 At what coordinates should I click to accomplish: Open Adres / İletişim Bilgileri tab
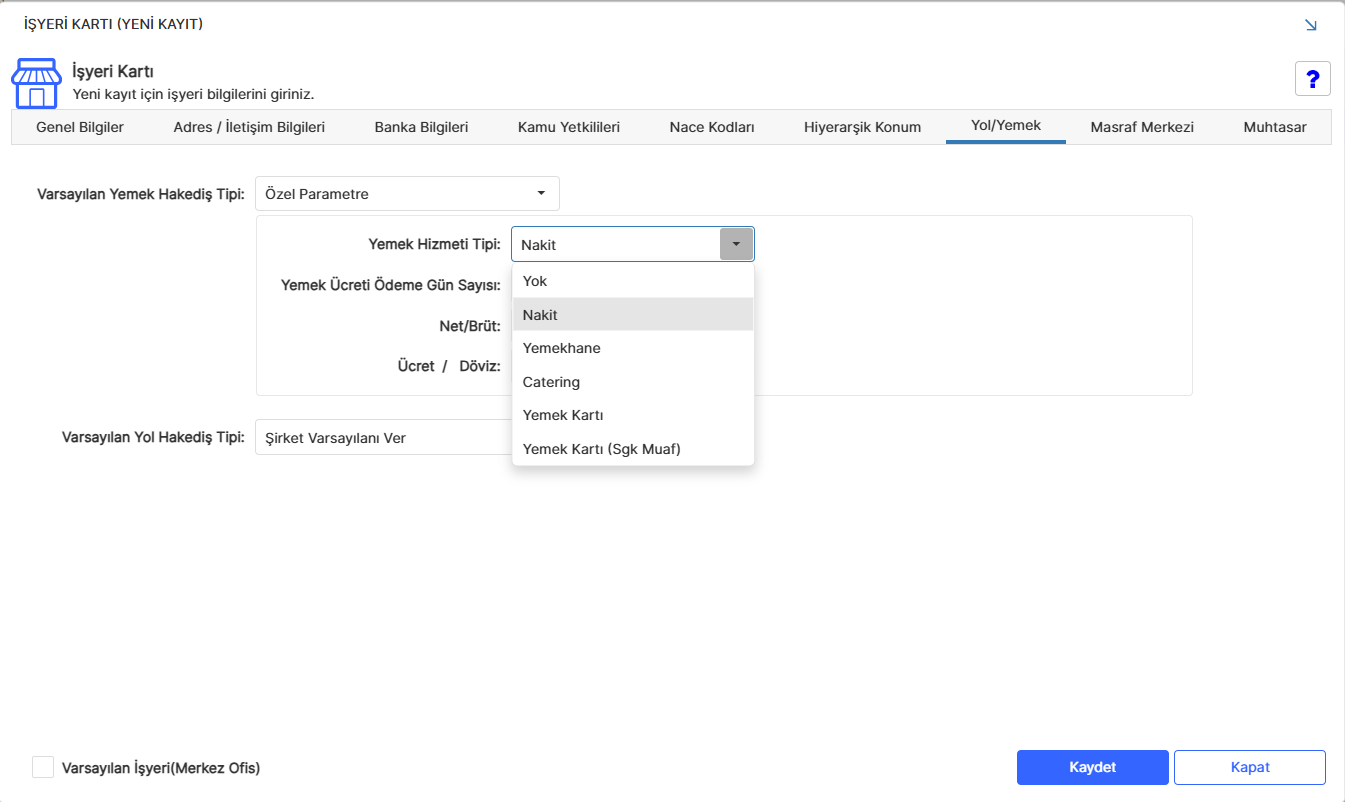point(249,127)
